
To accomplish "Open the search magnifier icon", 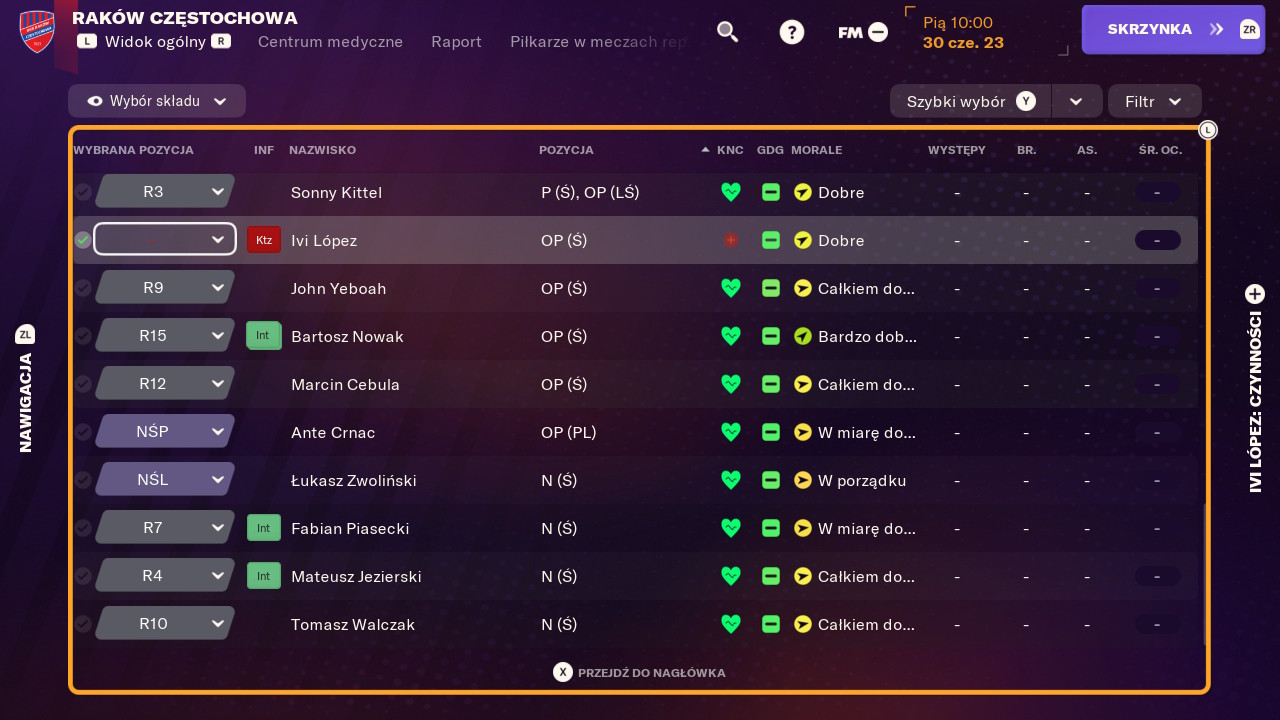I will coord(728,32).
